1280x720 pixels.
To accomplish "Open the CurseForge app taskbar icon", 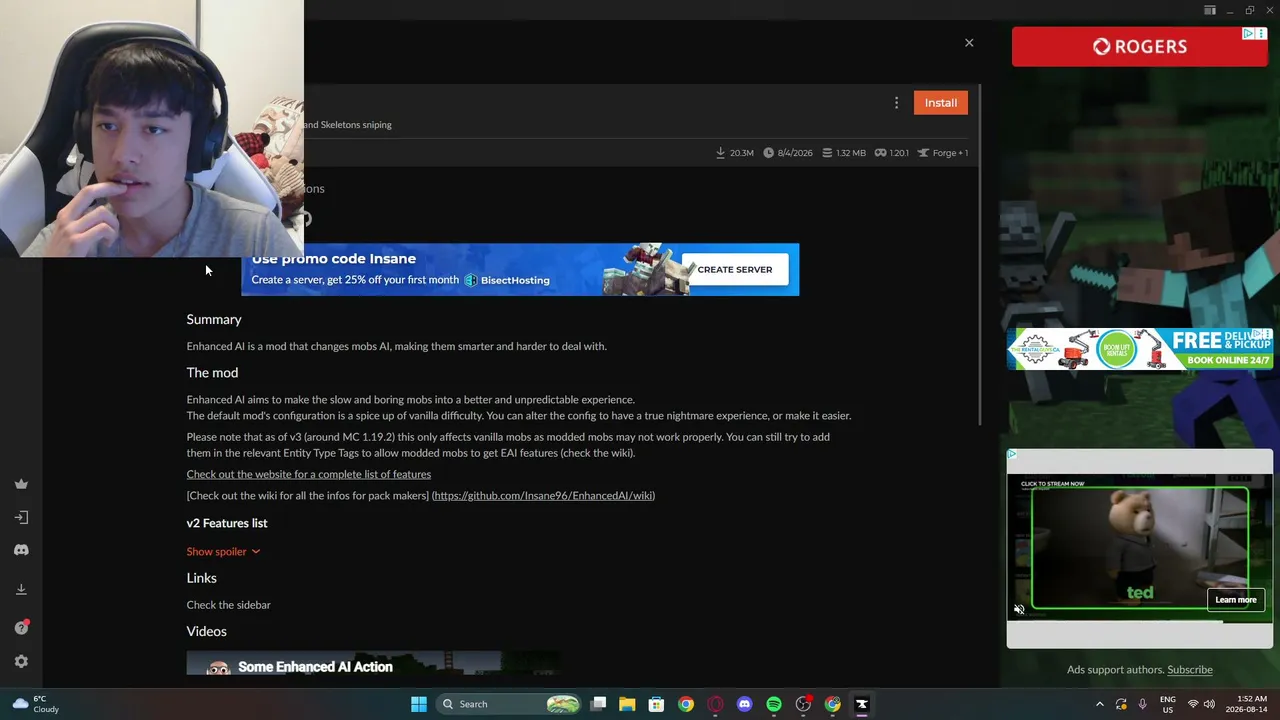I will point(861,704).
